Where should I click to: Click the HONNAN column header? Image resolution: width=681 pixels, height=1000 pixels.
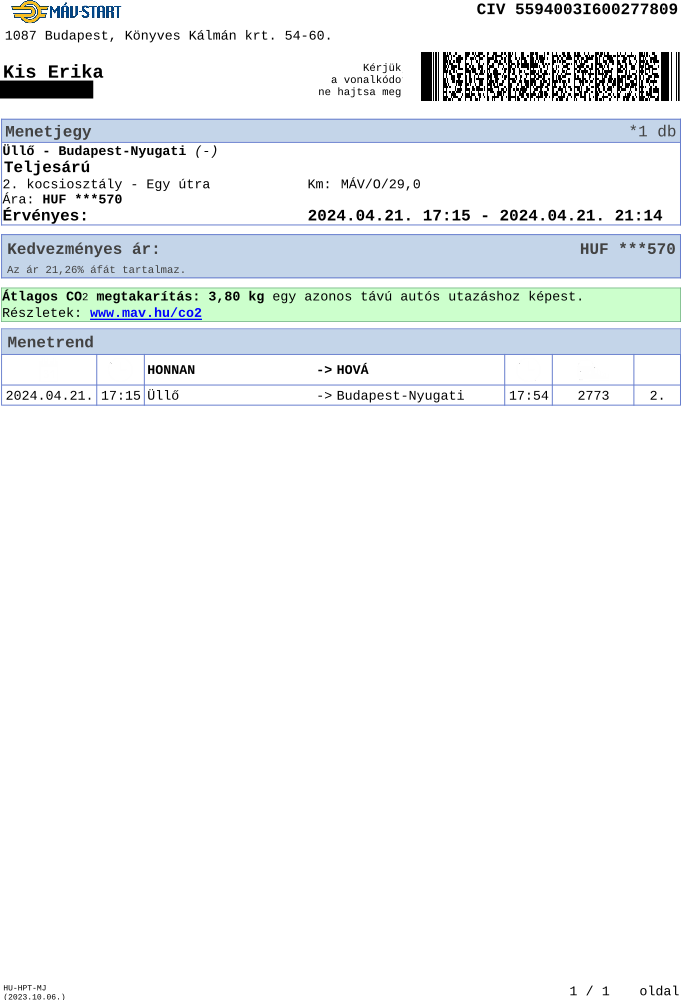[x=171, y=370]
